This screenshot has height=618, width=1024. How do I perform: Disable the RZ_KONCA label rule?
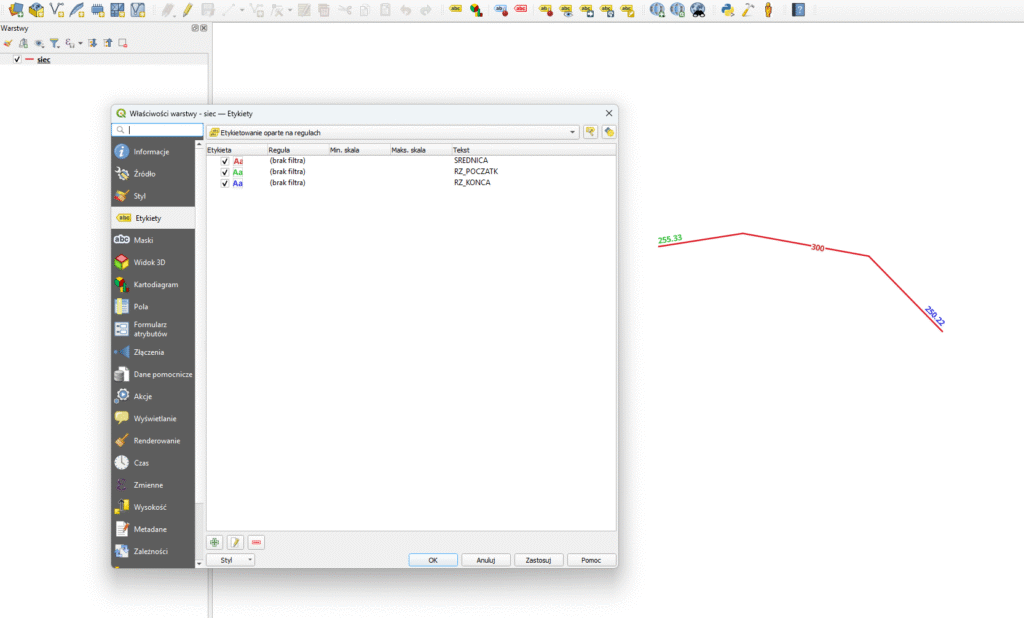(x=225, y=183)
